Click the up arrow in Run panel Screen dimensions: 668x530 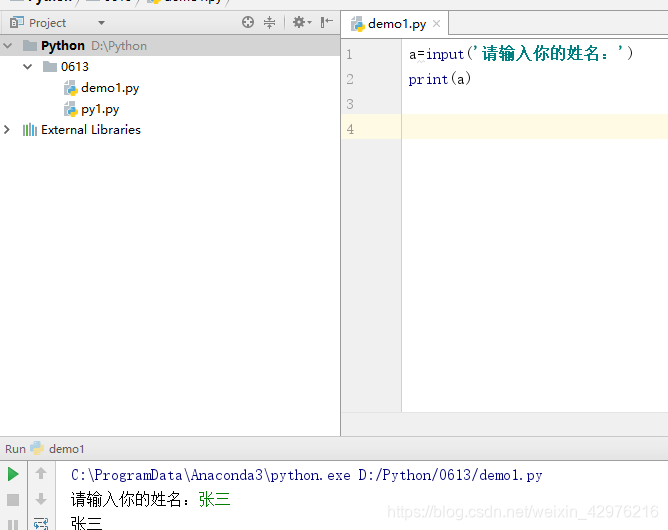click(41, 473)
